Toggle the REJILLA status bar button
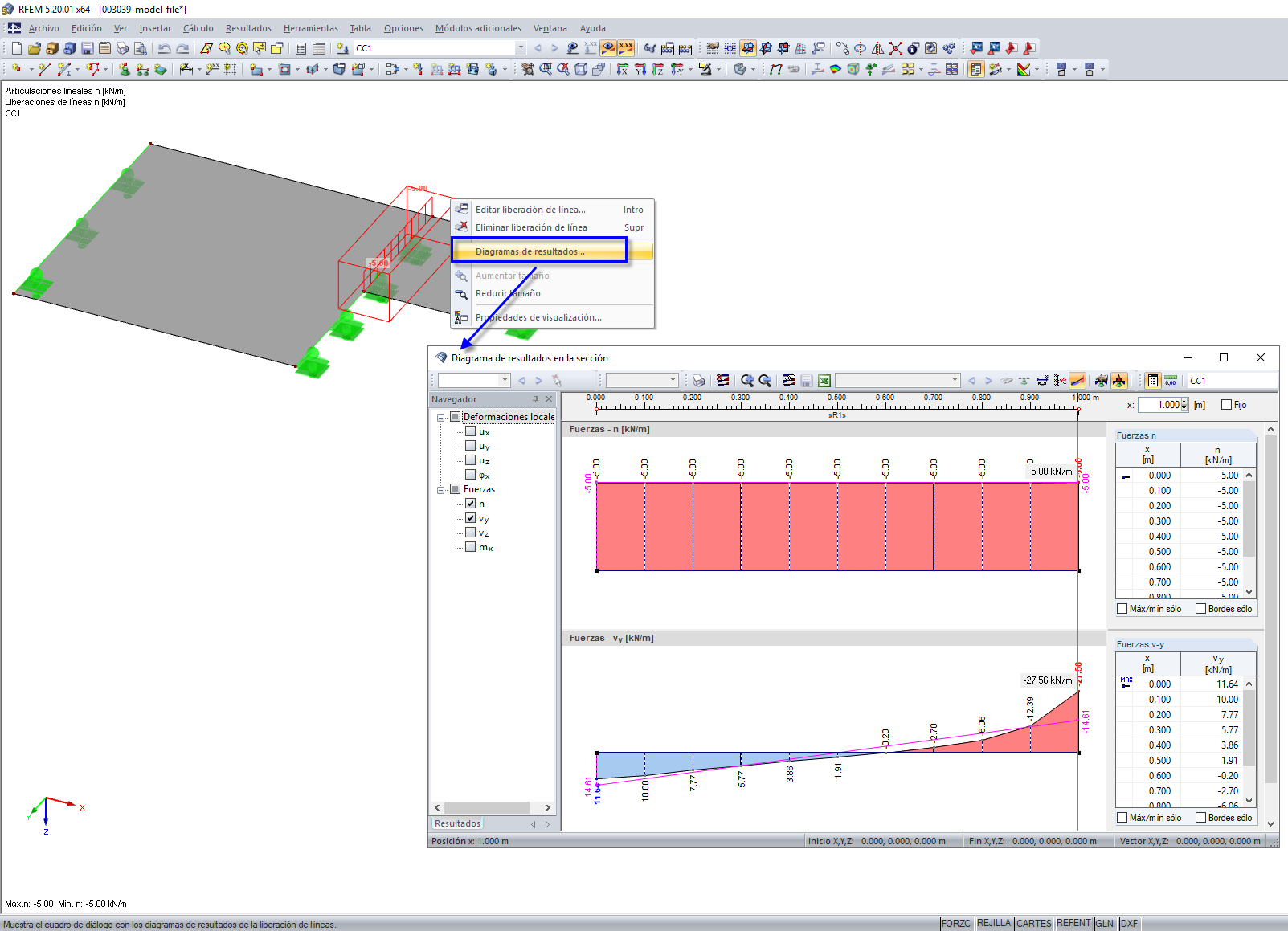1288x931 pixels. [994, 924]
